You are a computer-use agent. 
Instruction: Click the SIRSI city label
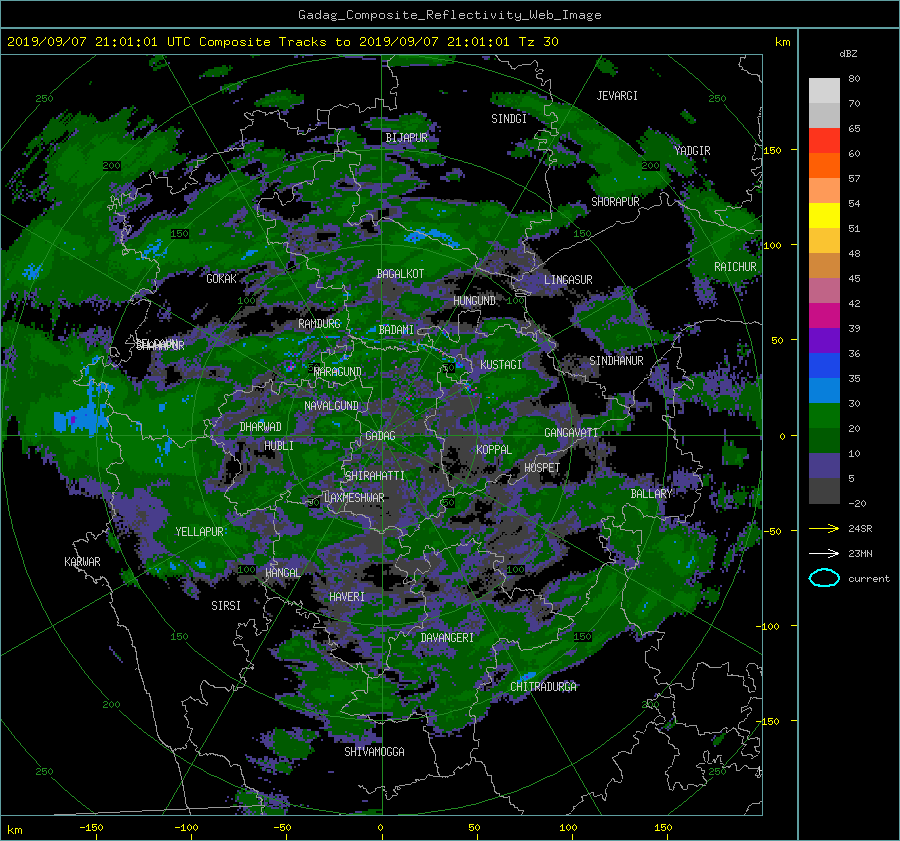[226, 606]
